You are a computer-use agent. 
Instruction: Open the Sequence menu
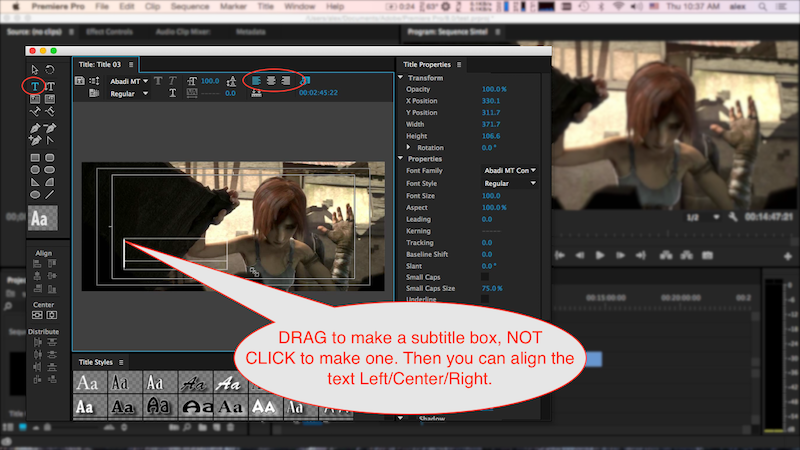coord(190,7)
